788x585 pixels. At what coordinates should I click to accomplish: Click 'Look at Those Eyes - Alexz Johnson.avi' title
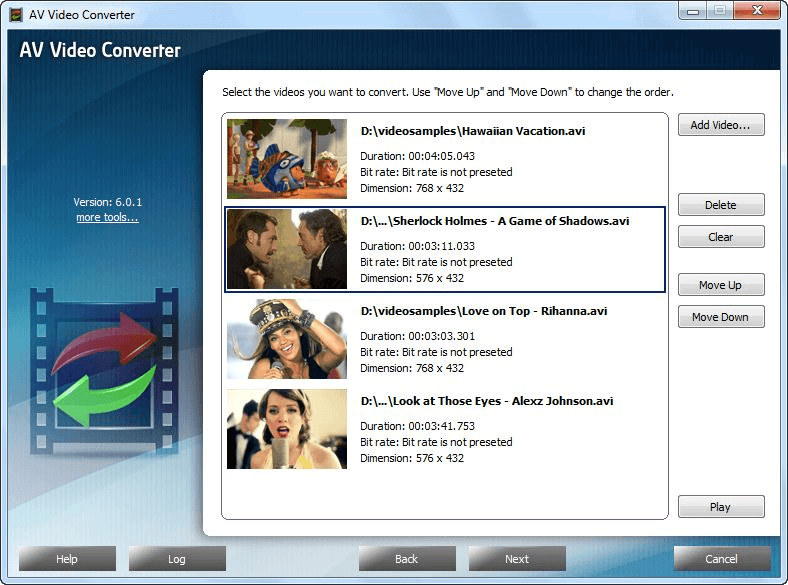(503, 401)
